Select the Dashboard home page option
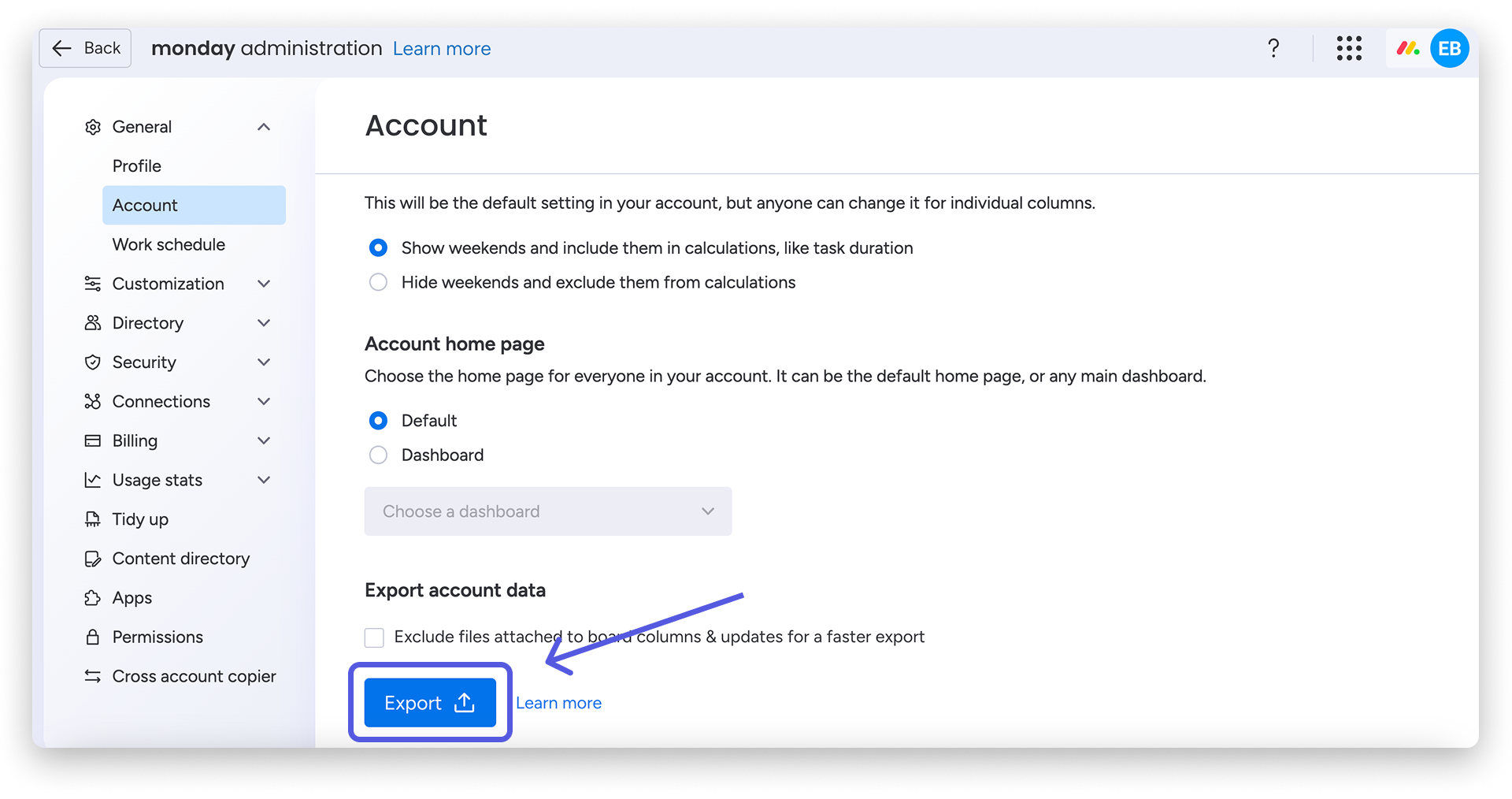 click(378, 455)
